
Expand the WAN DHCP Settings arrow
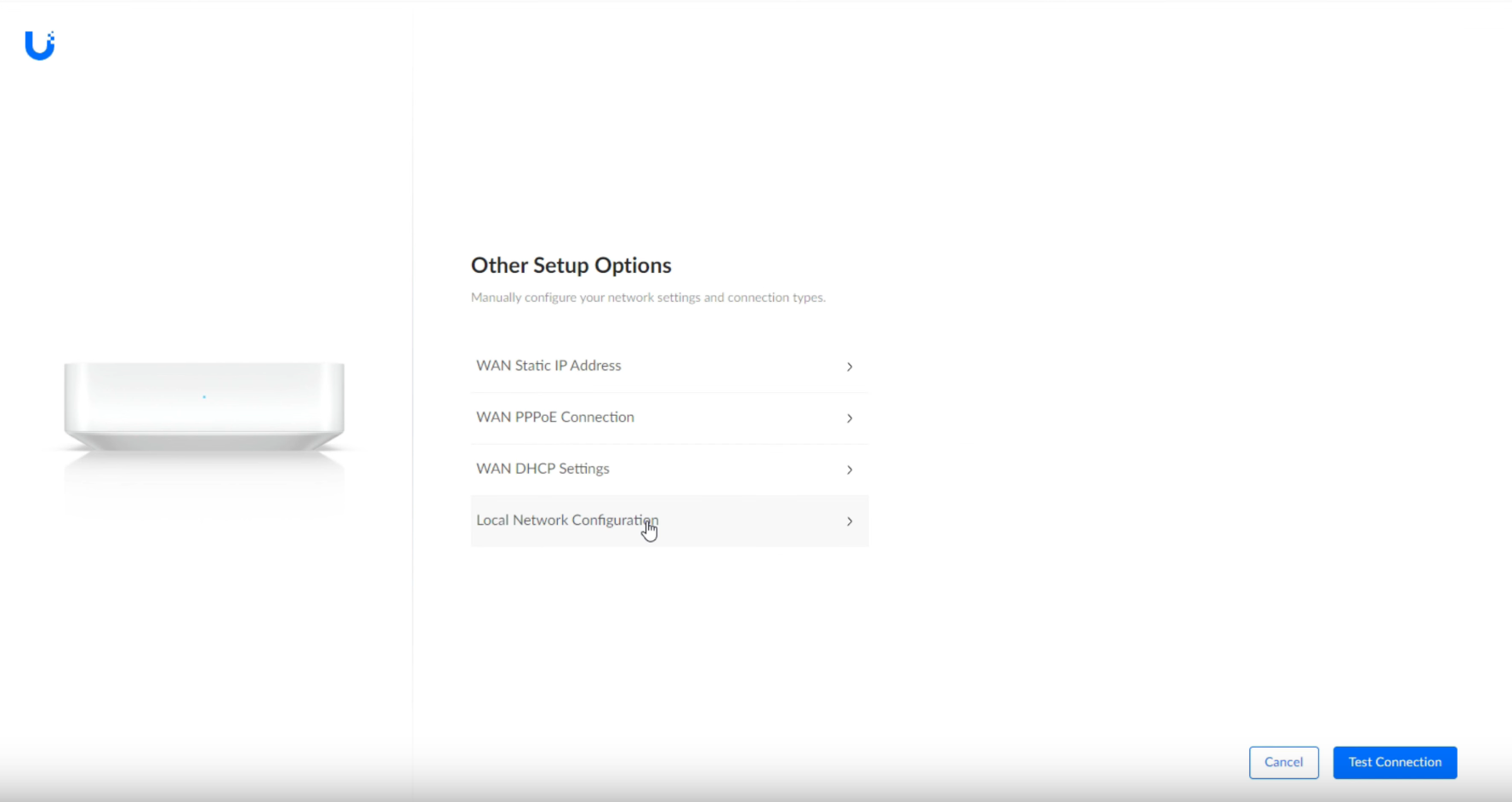pos(849,469)
